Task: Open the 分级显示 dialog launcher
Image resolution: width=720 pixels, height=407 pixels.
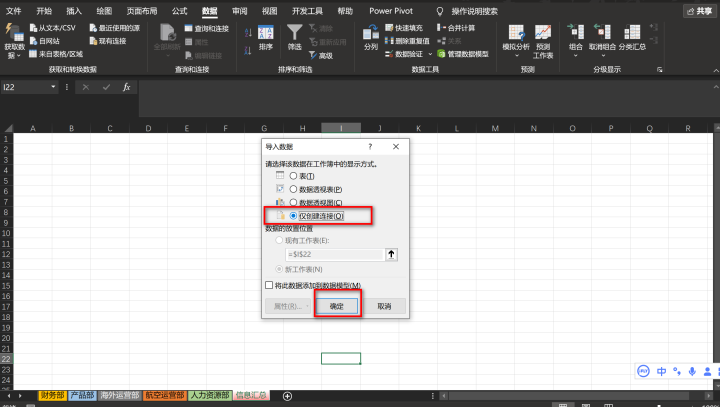Action: pyautogui.click(x=660, y=70)
